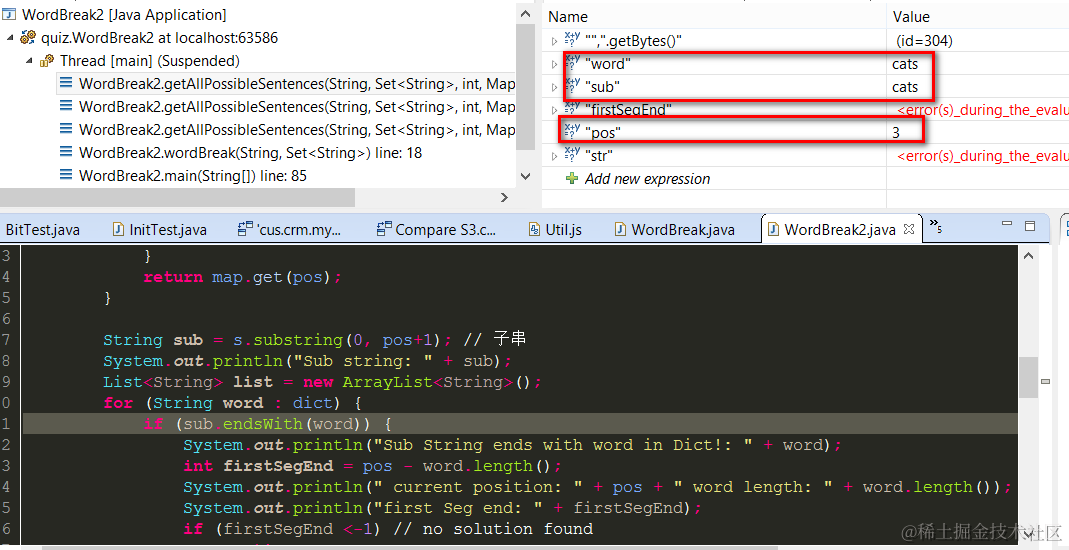Click the Debug view scroll up arrow
Screen dimensions: 1069x550
525,14
